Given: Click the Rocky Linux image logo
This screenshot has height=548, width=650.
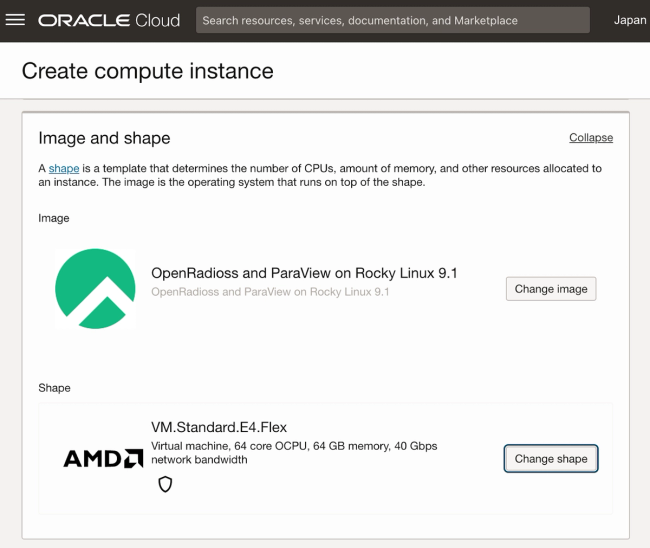Looking at the screenshot, I should pos(95,289).
